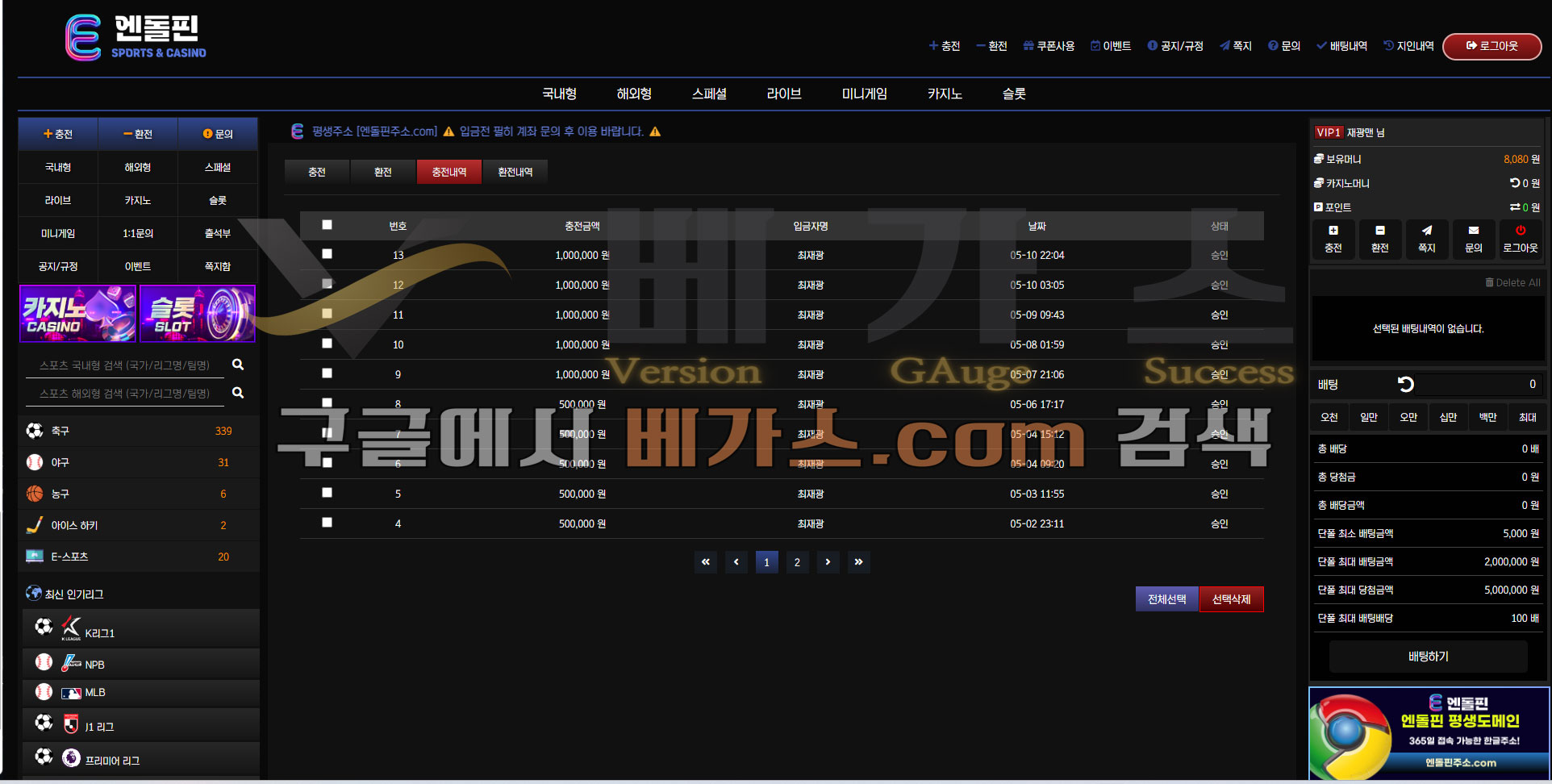Click the reset arrow icon beside 배팅
This screenshot has width=1552, height=784.
[x=1405, y=385]
